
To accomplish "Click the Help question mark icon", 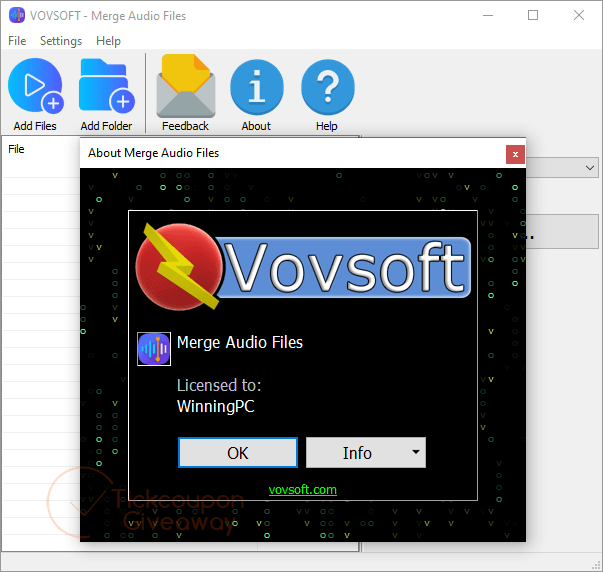I will (328, 87).
